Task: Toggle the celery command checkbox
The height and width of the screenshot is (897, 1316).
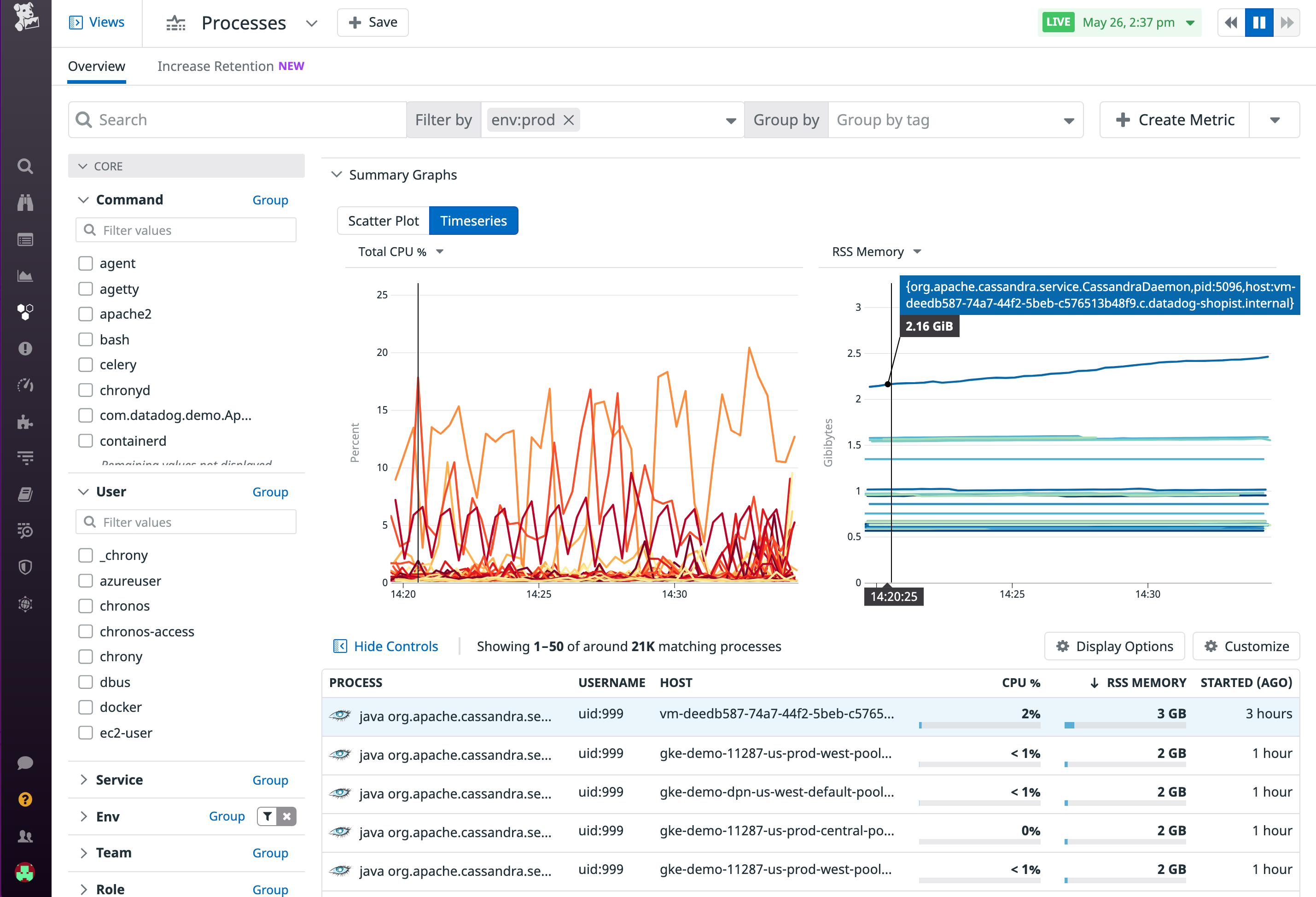Action: click(86, 365)
